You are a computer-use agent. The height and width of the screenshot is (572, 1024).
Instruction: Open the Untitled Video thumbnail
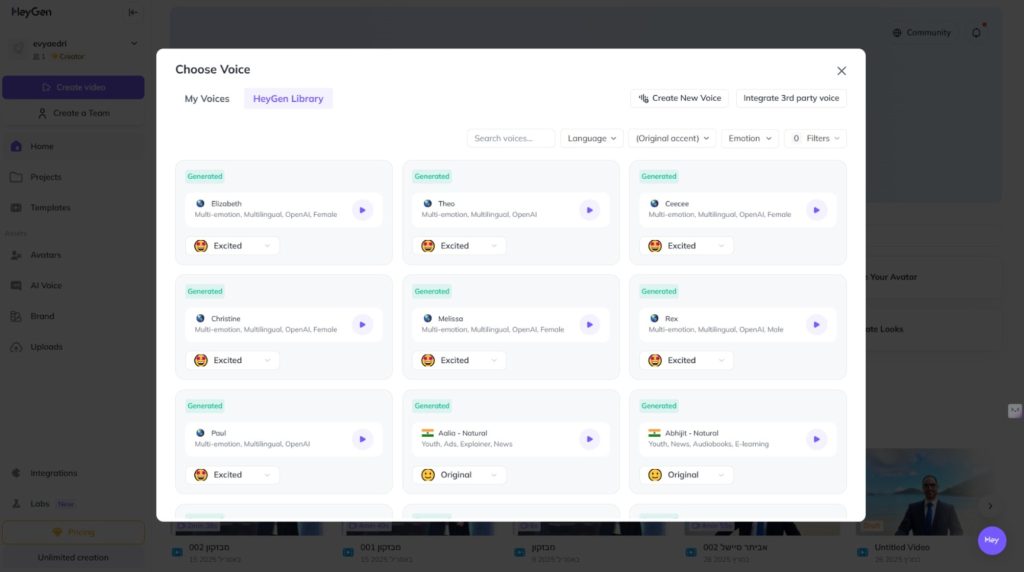pyautogui.click(x=926, y=492)
